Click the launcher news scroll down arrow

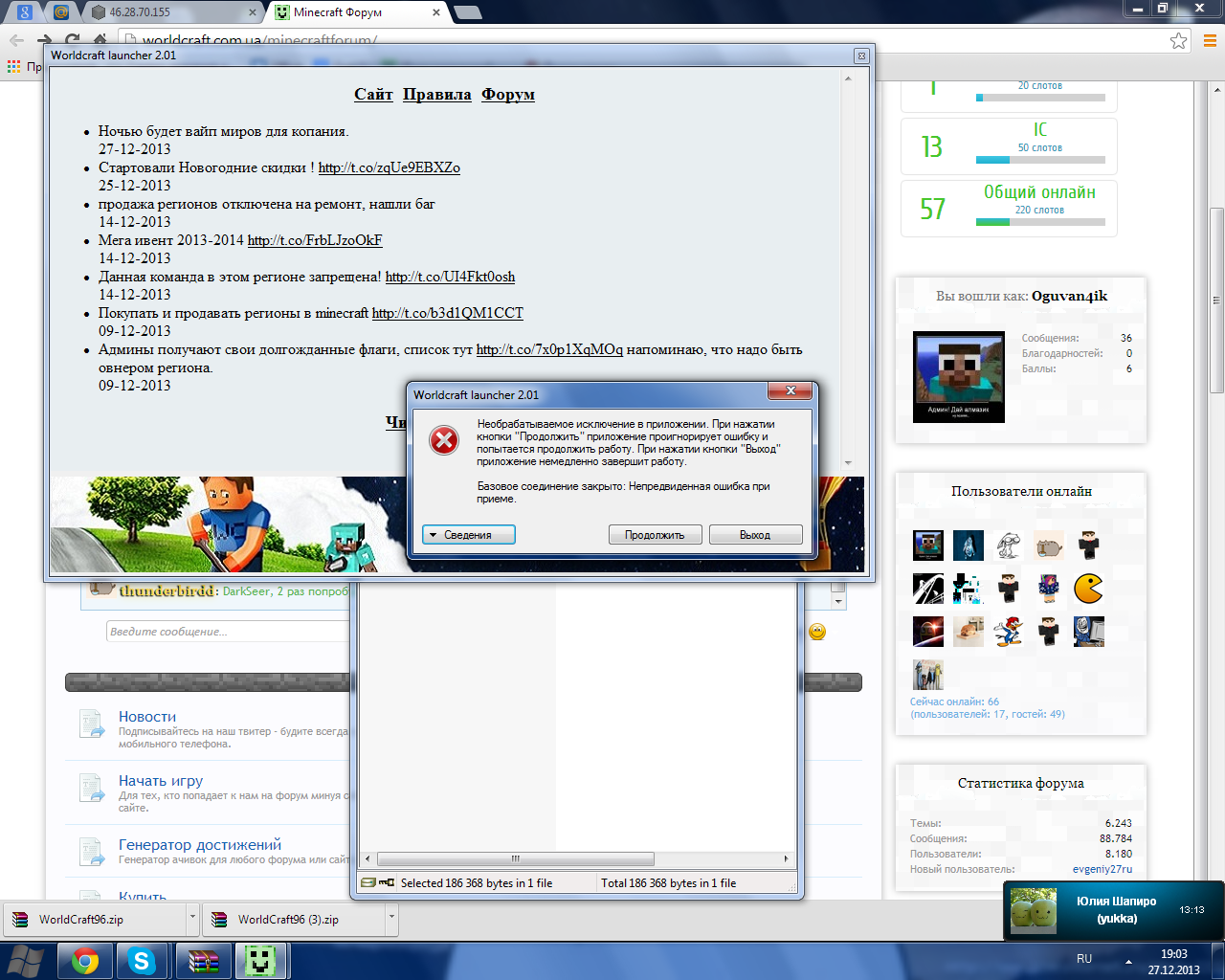coord(848,463)
